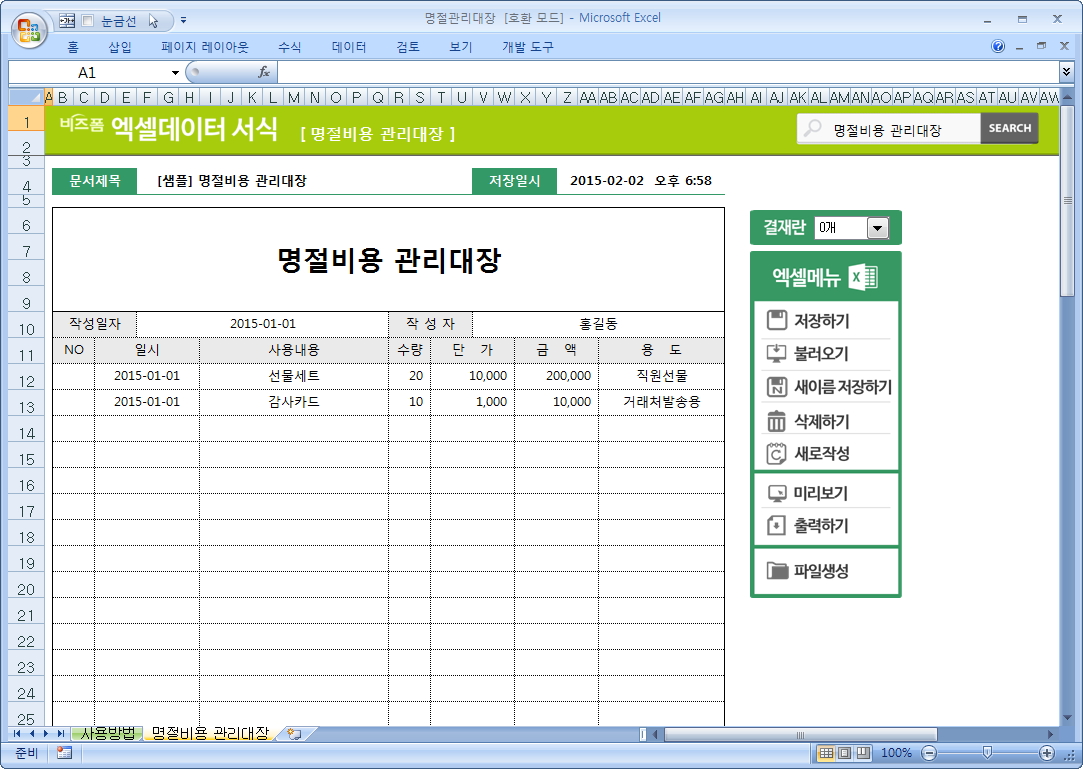
Task: Enable Page Break Preview view button
Action: coord(863,753)
